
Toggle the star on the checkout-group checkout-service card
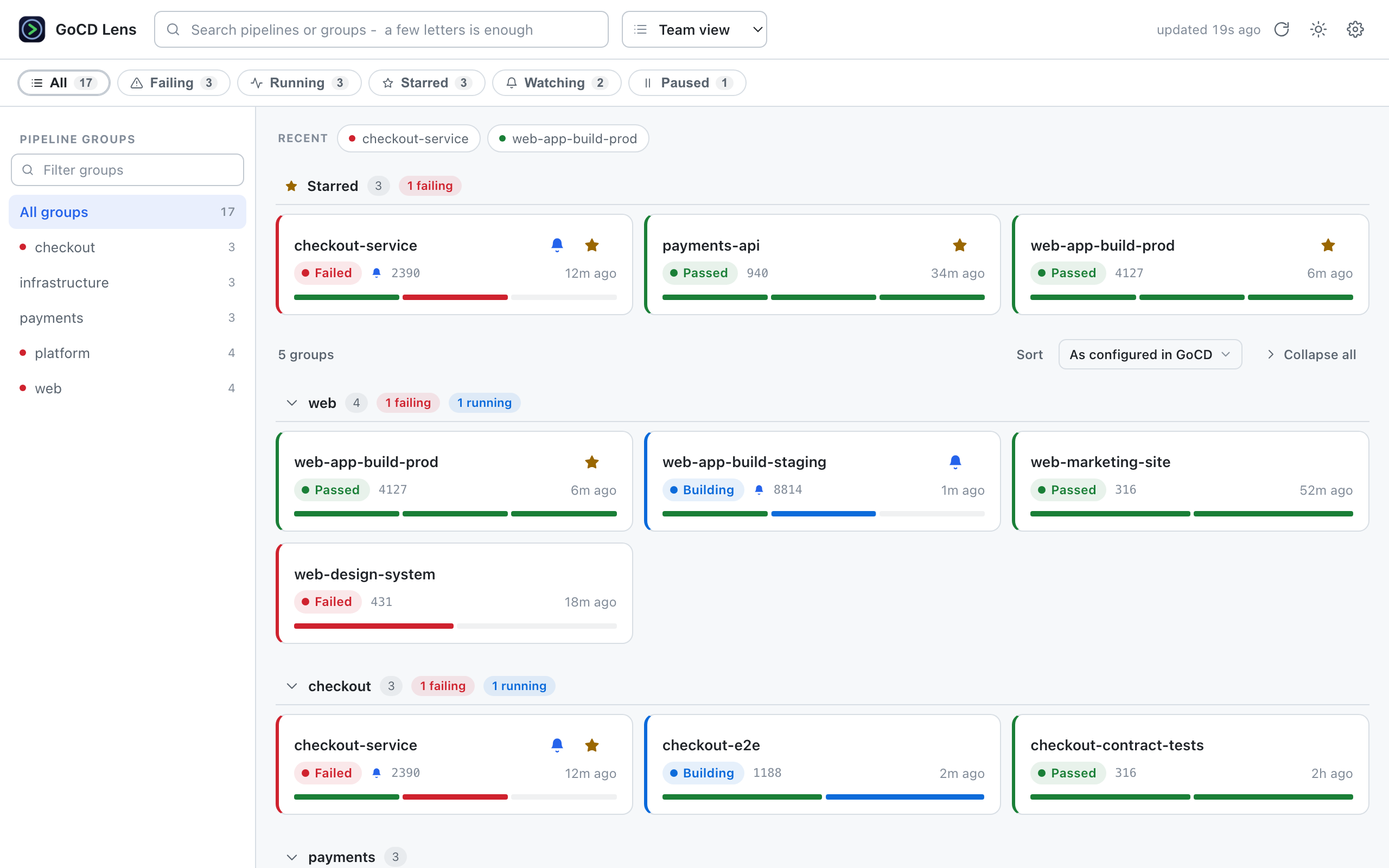592,745
